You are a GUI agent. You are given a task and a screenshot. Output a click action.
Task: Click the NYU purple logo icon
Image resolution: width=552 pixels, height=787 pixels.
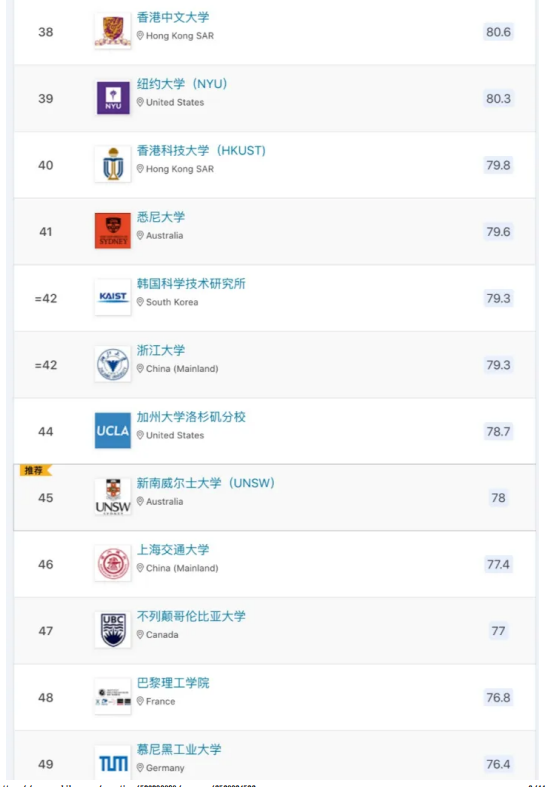click(x=113, y=98)
